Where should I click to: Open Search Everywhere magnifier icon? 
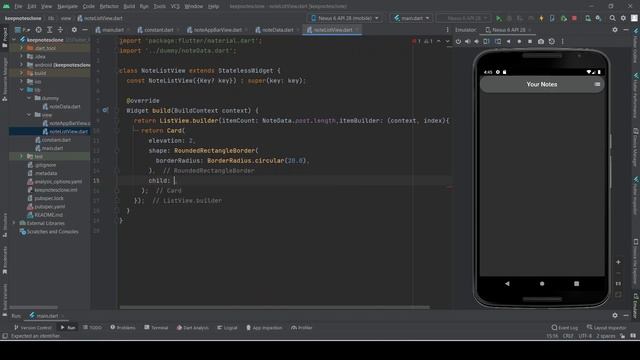coord(613,18)
